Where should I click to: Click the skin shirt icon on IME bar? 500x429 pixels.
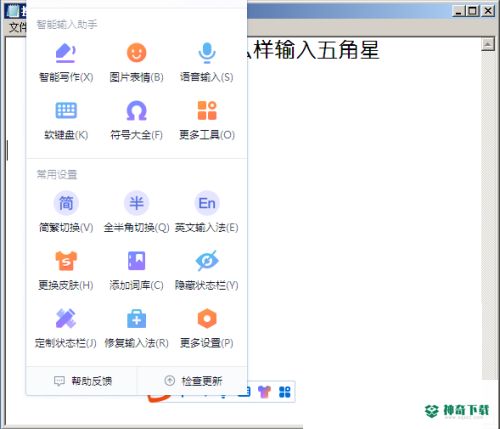coord(264,392)
